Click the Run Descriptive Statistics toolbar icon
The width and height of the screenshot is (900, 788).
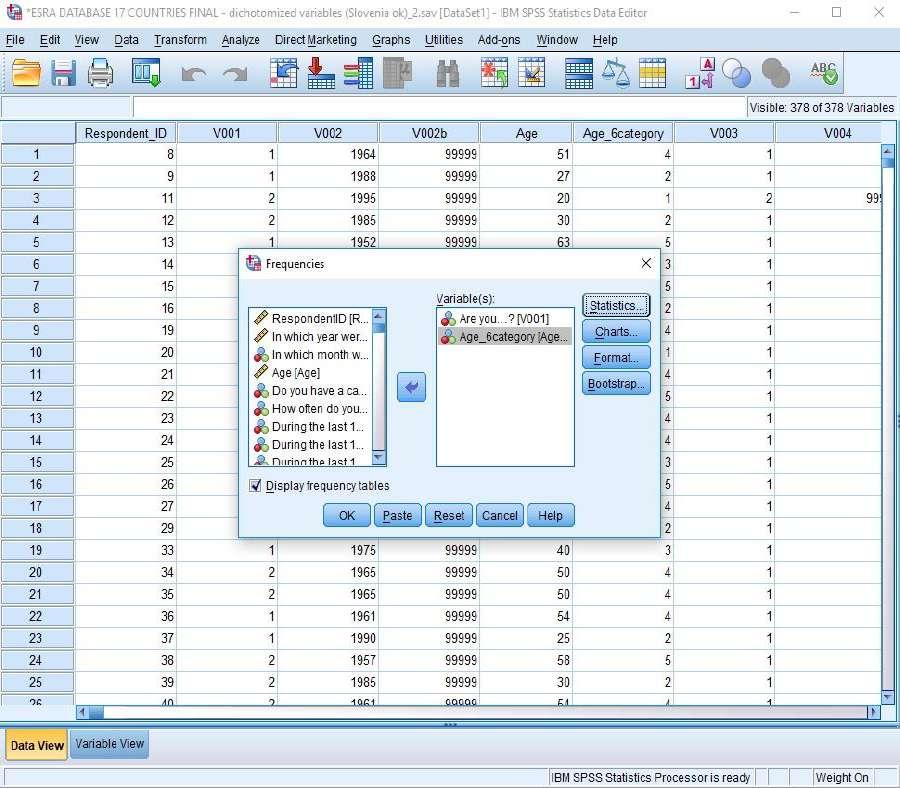398,73
